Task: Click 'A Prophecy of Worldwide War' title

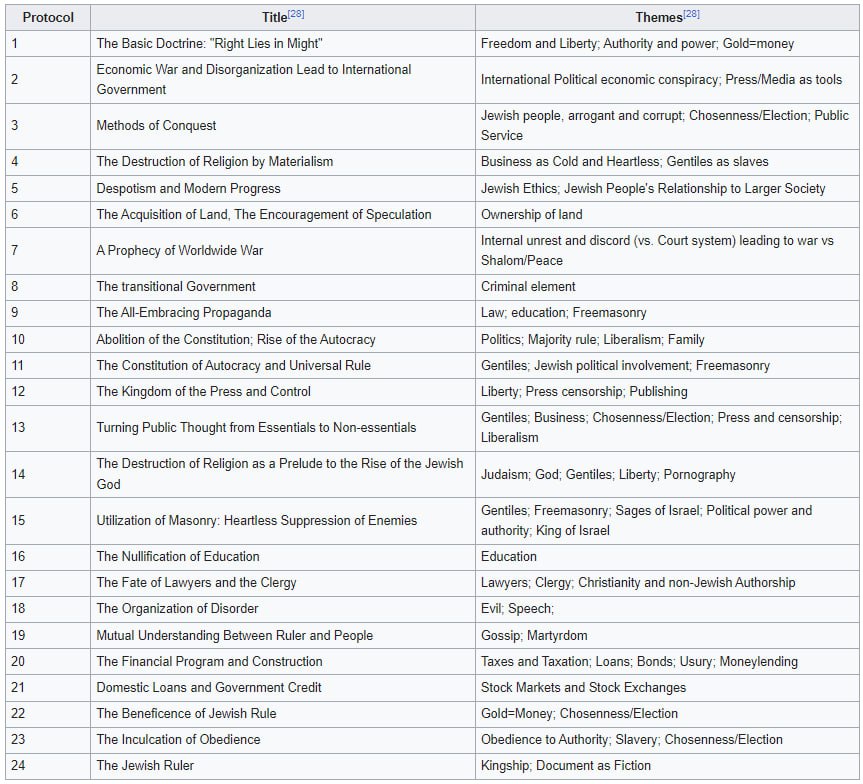Action: (179, 251)
